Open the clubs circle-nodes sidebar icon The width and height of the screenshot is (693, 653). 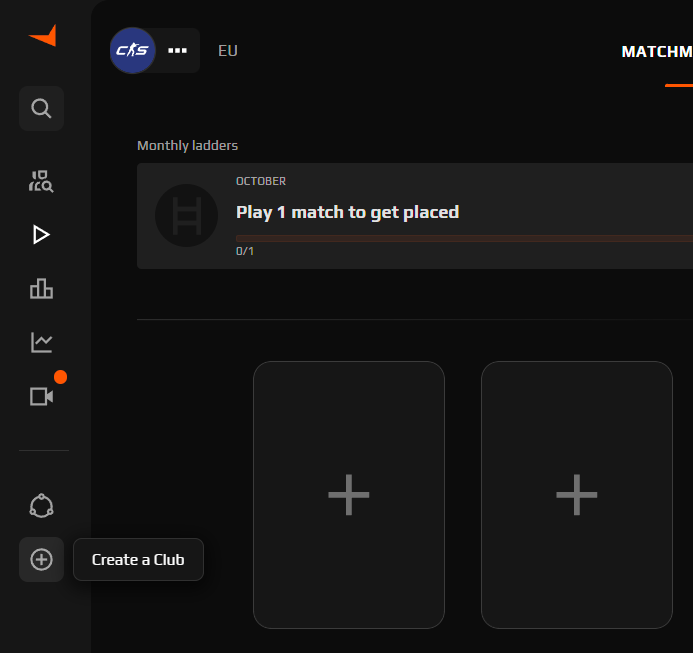pyautogui.click(x=42, y=506)
